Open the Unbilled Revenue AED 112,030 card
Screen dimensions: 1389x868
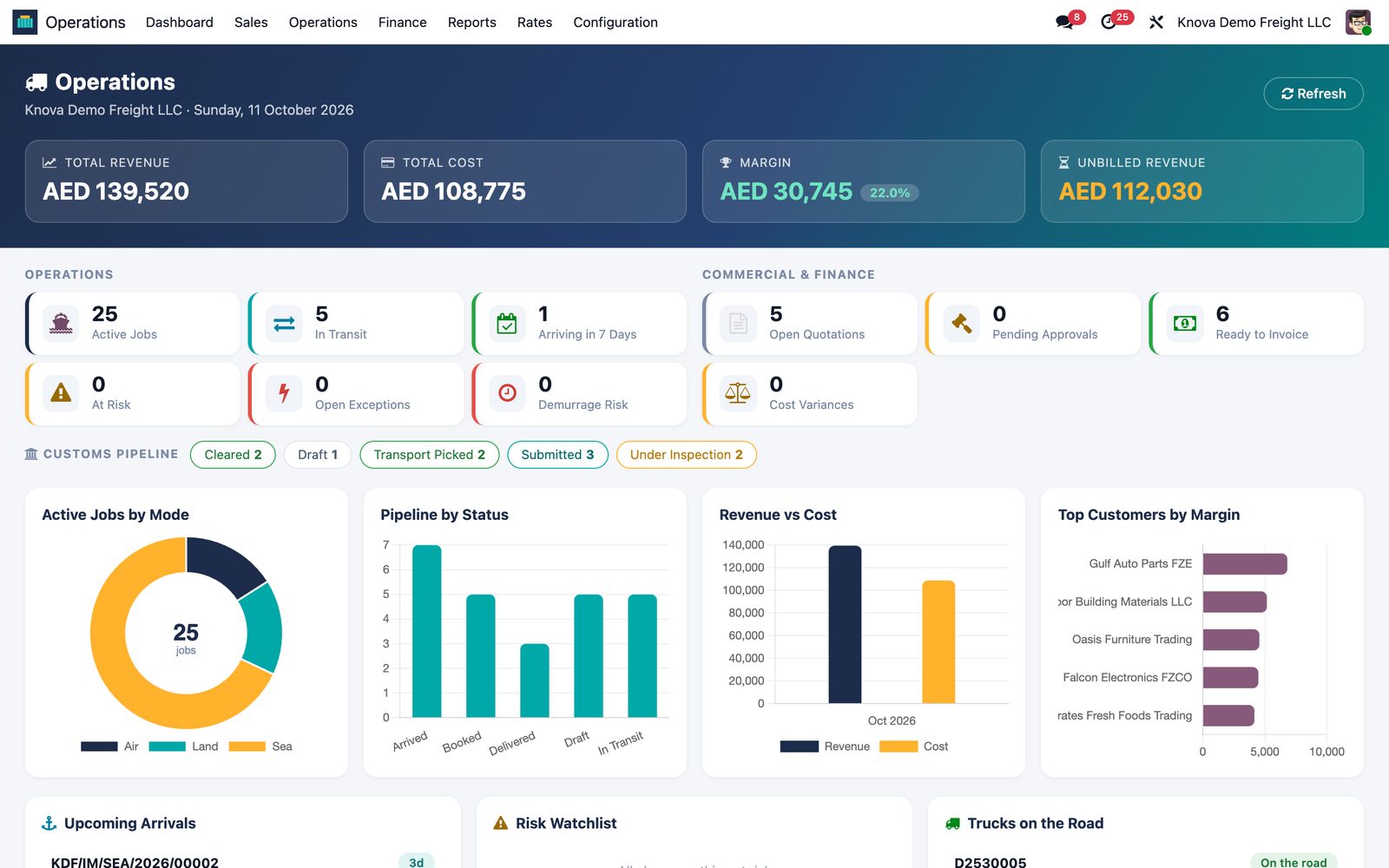[1202, 181]
